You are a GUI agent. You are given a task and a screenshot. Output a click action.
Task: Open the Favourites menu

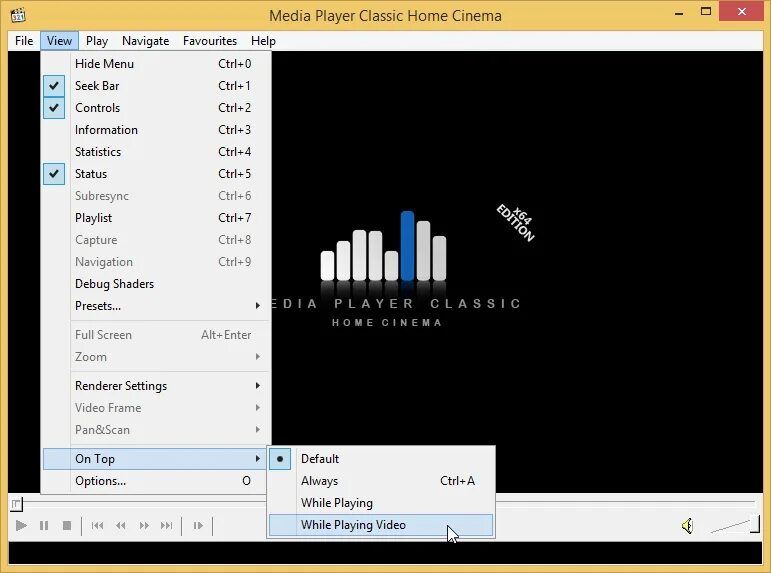[x=210, y=41]
